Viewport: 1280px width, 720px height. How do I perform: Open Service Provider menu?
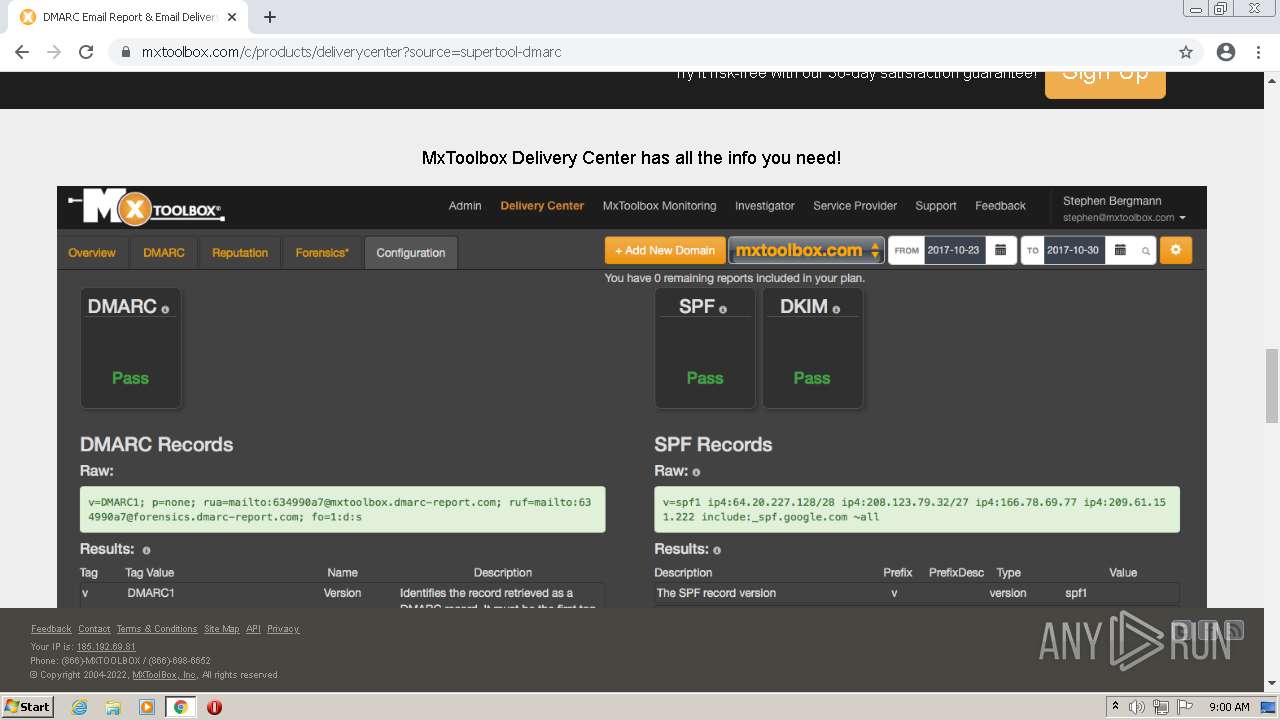855,206
